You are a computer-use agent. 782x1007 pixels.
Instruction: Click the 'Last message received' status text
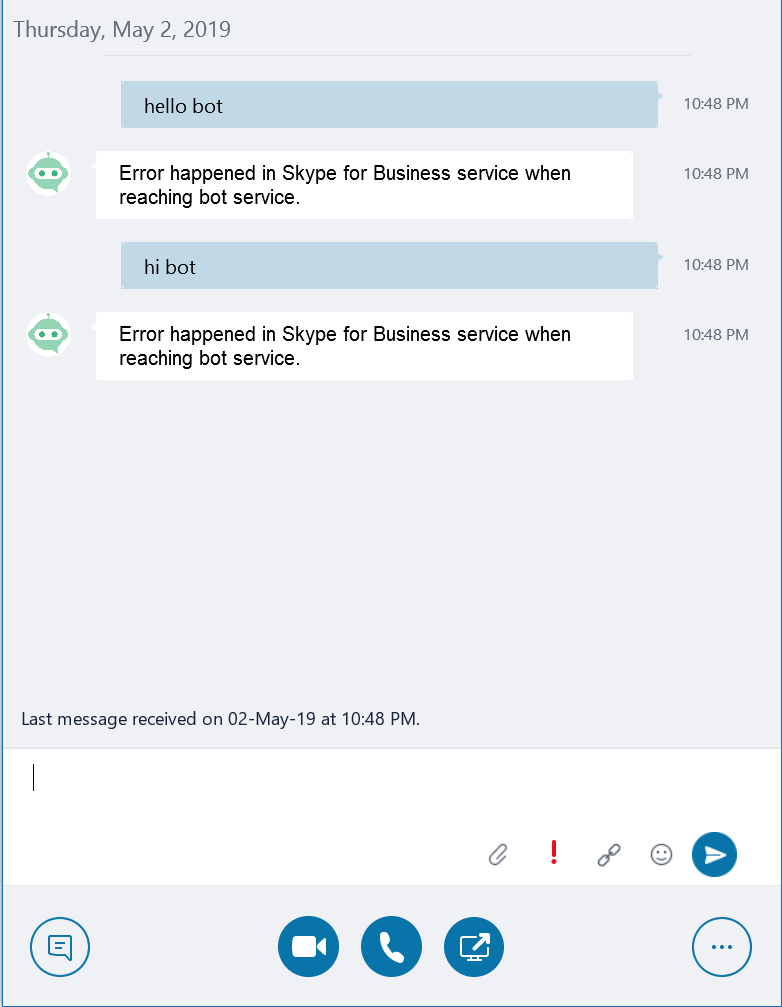(220, 719)
